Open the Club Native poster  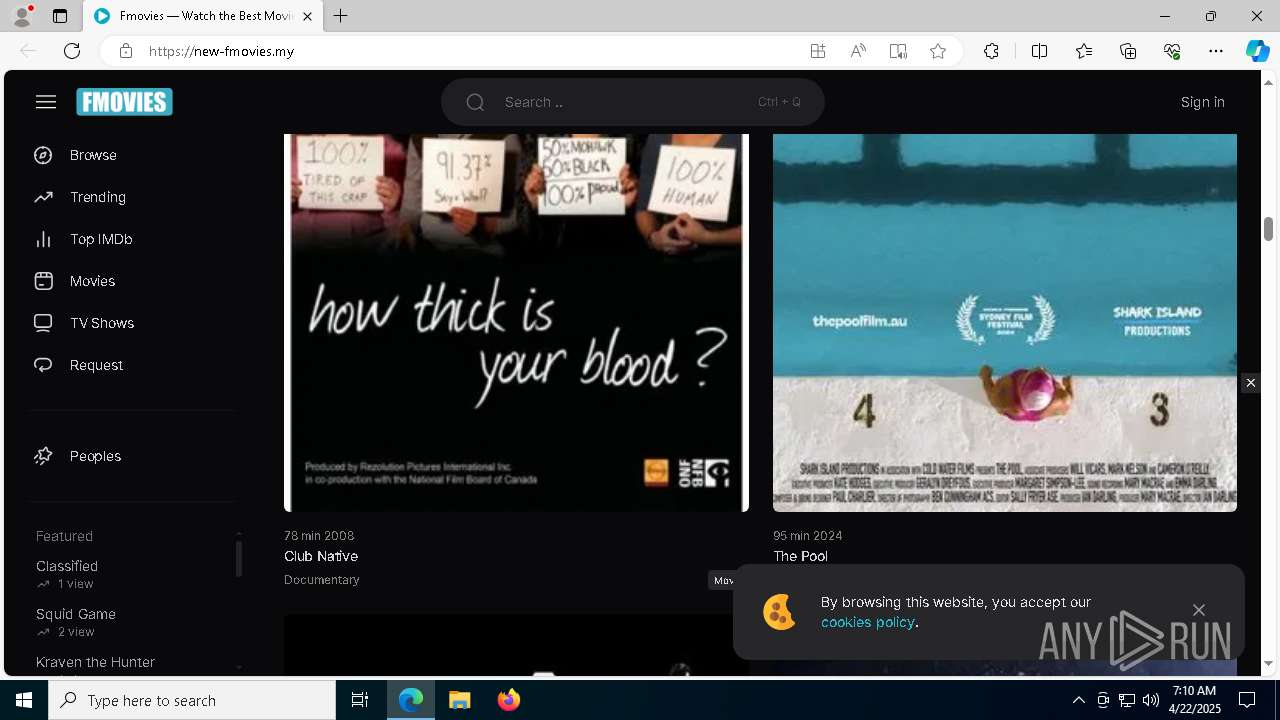[x=516, y=322]
